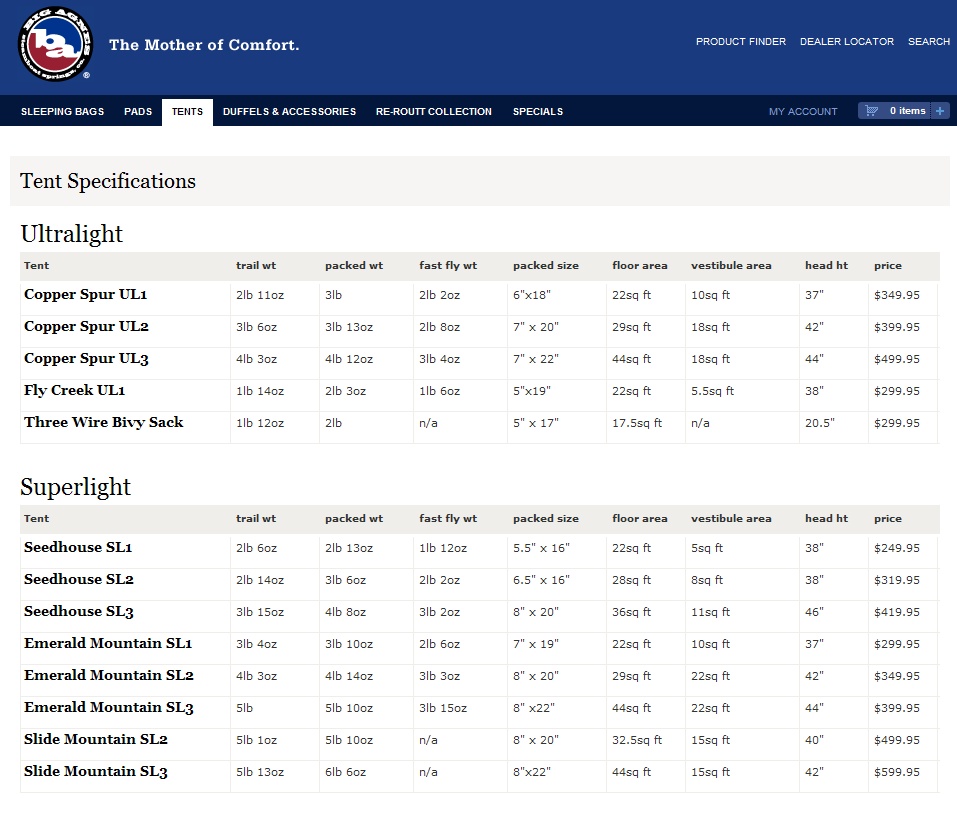
Task: Select Slide Mountain SL2 floor area 32.5sq ft
Action: point(637,740)
